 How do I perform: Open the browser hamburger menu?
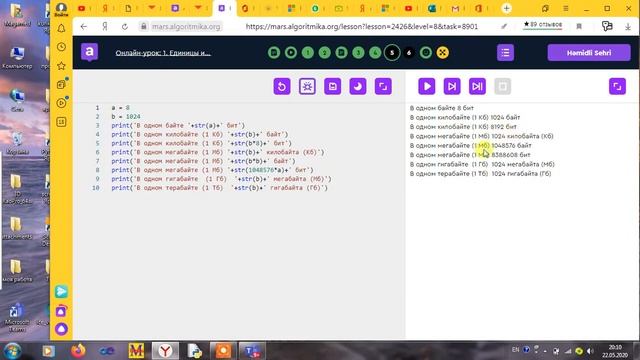pos(565,9)
